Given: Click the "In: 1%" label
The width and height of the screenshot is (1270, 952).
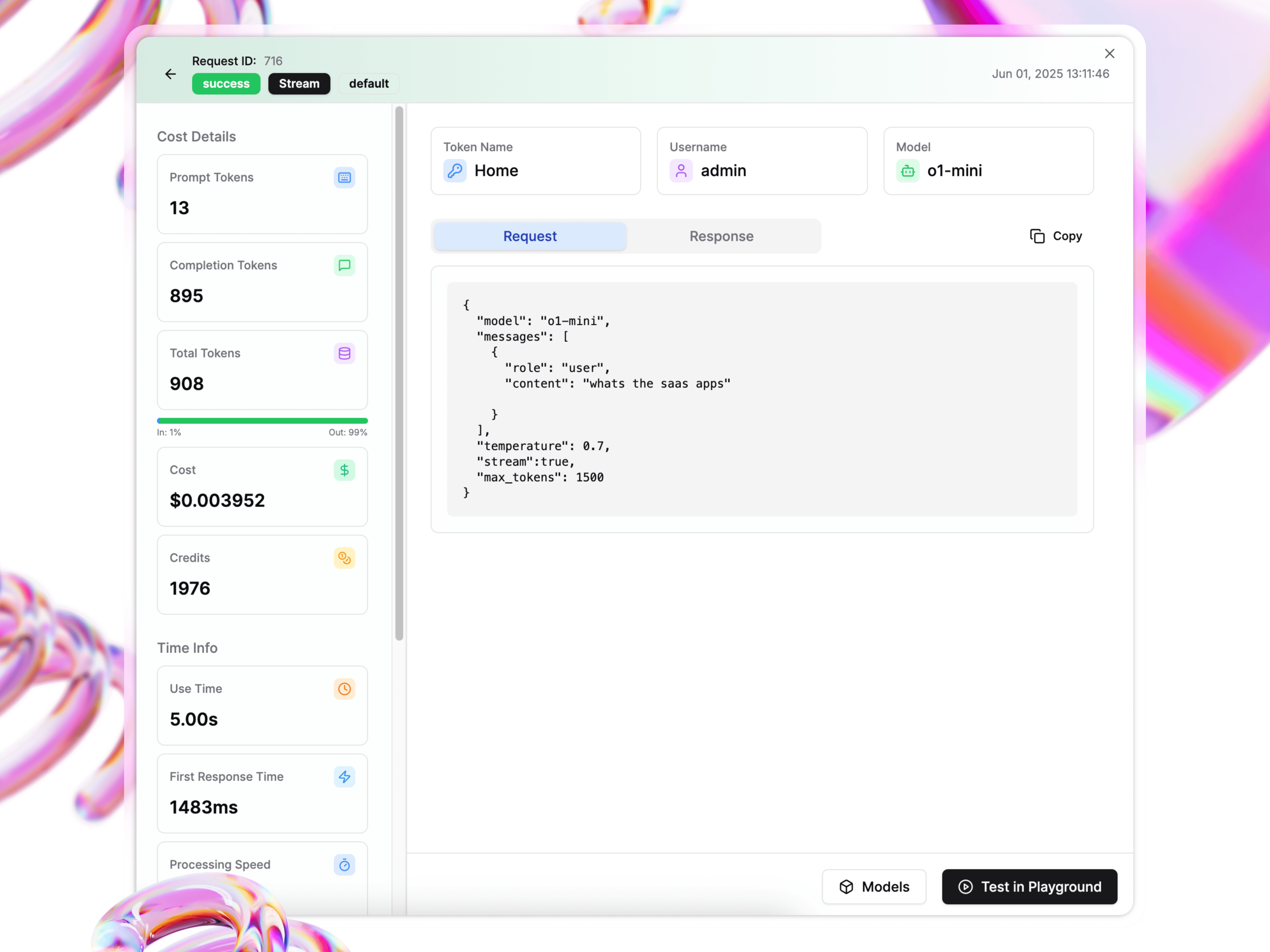Looking at the screenshot, I should (169, 432).
